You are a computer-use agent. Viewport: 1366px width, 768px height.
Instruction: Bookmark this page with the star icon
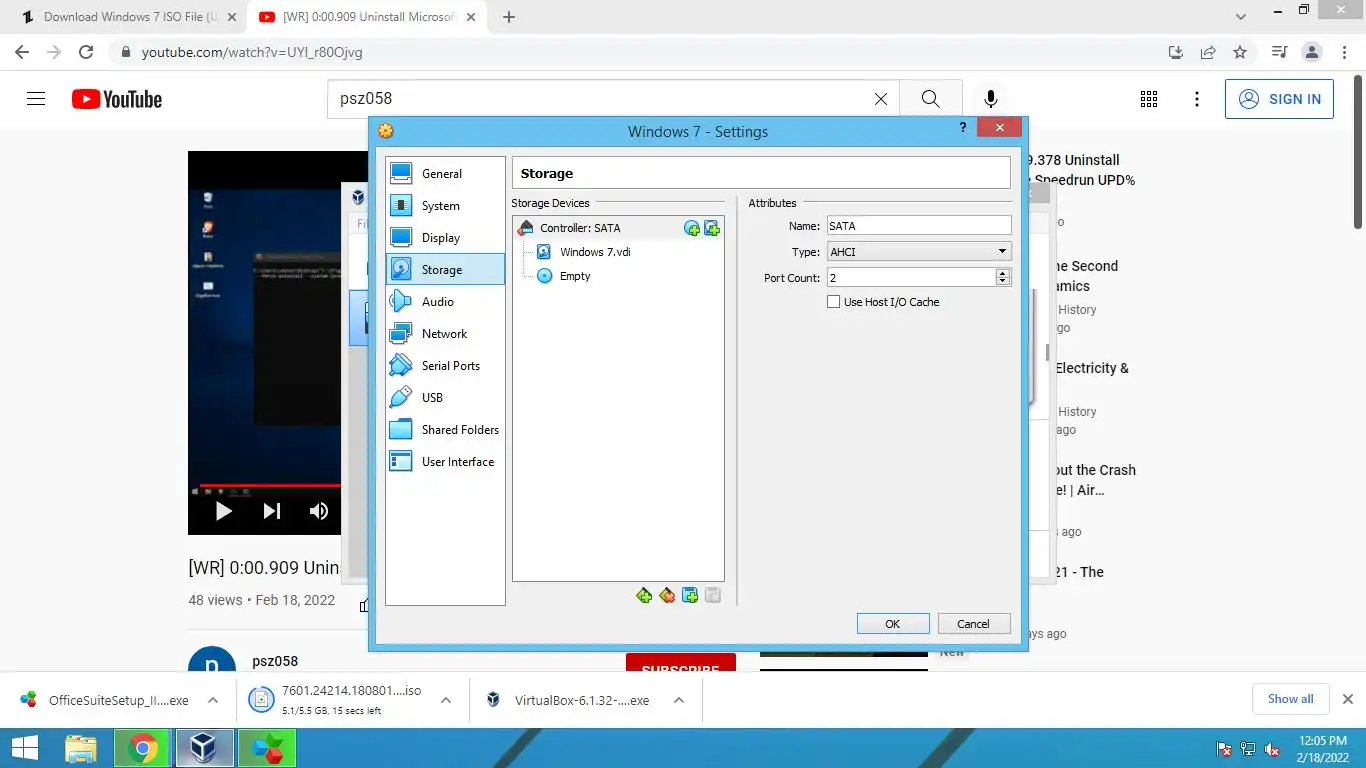click(1240, 52)
